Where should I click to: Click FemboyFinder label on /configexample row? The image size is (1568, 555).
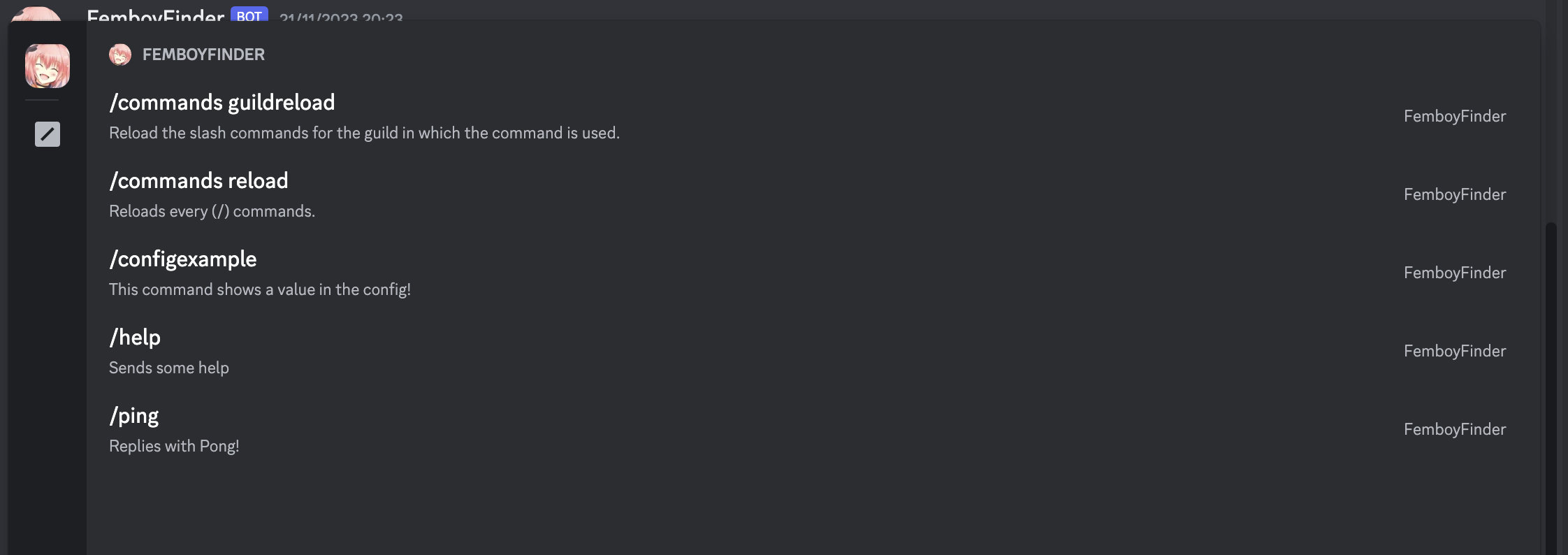(x=1455, y=273)
